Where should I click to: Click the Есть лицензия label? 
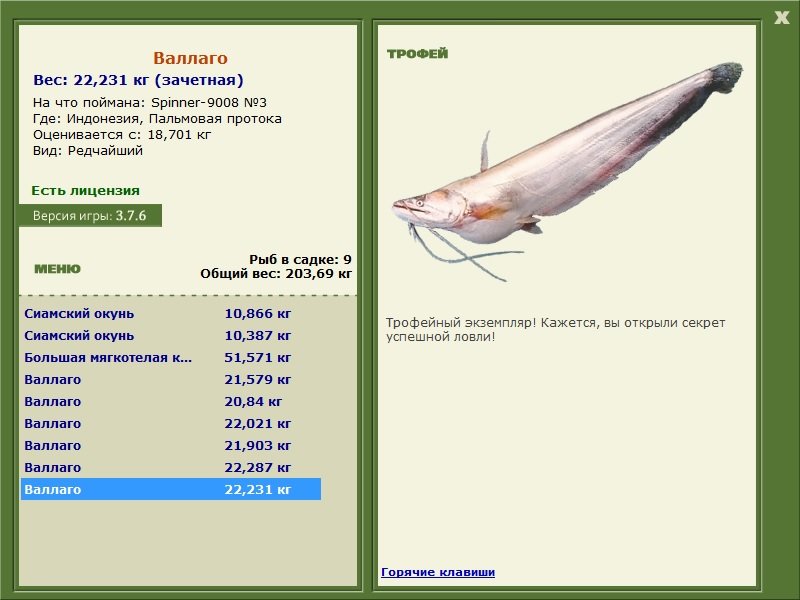pos(85,190)
